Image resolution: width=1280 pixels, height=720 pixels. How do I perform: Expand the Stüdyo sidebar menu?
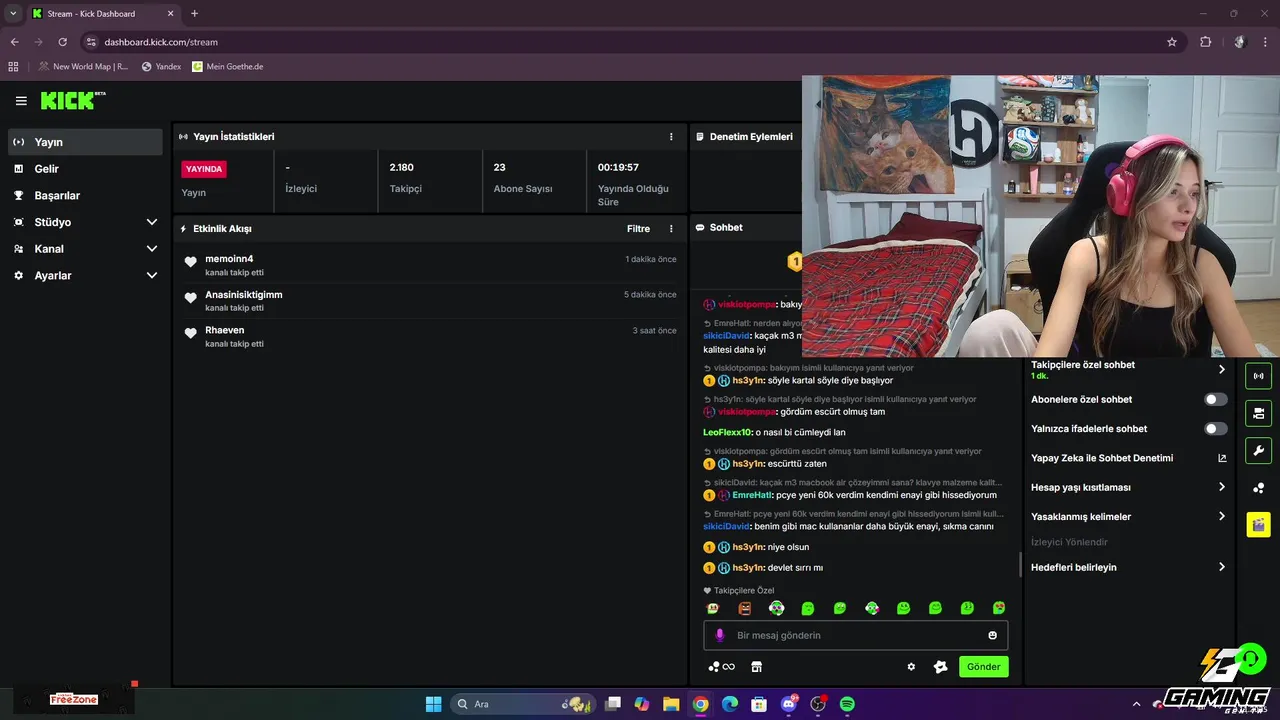[85, 222]
